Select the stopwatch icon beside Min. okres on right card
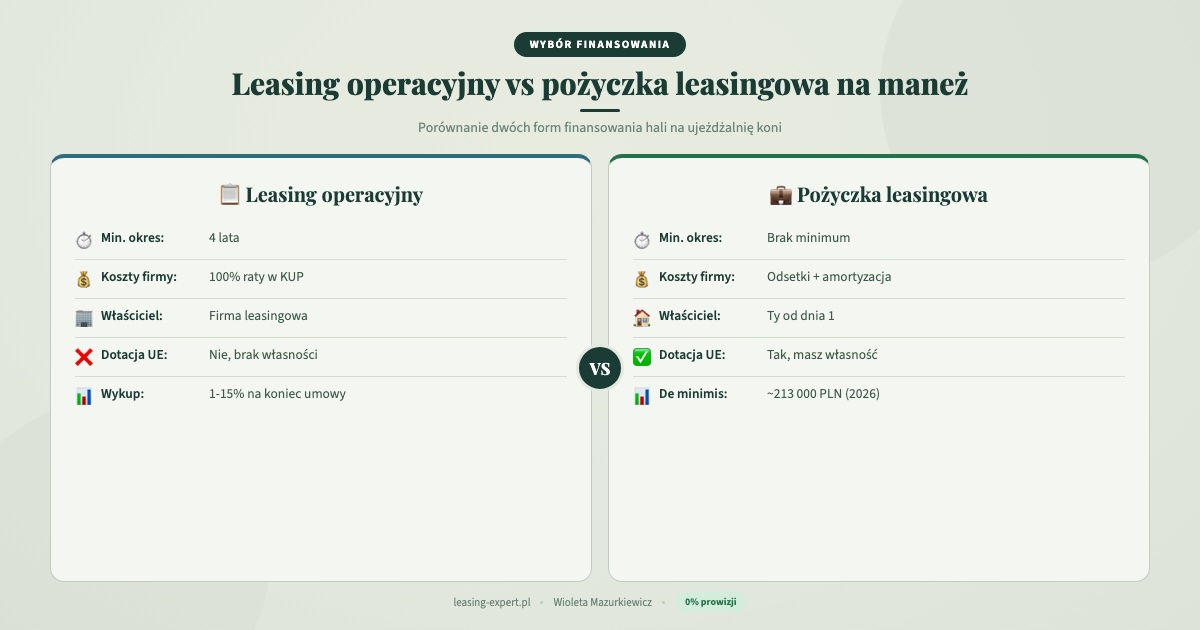Image resolution: width=1200 pixels, height=630 pixels. point(641,238)
